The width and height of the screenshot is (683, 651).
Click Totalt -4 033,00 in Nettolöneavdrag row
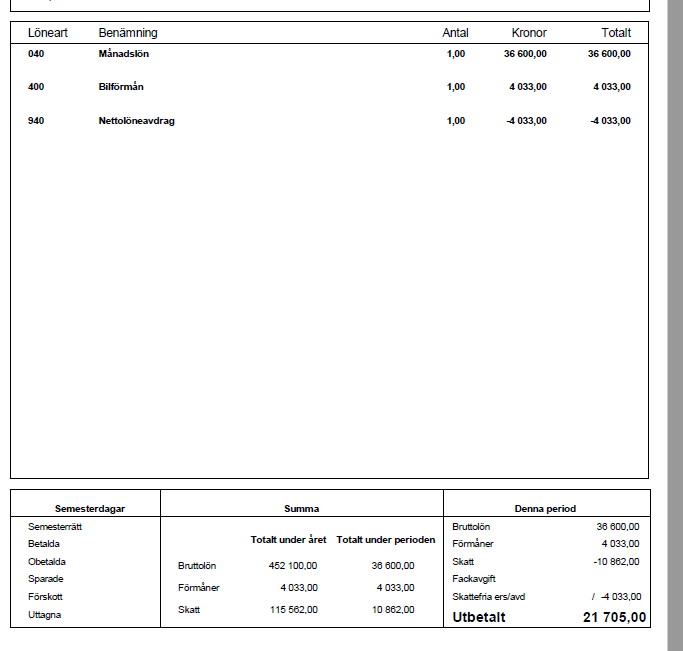(610, 121)
